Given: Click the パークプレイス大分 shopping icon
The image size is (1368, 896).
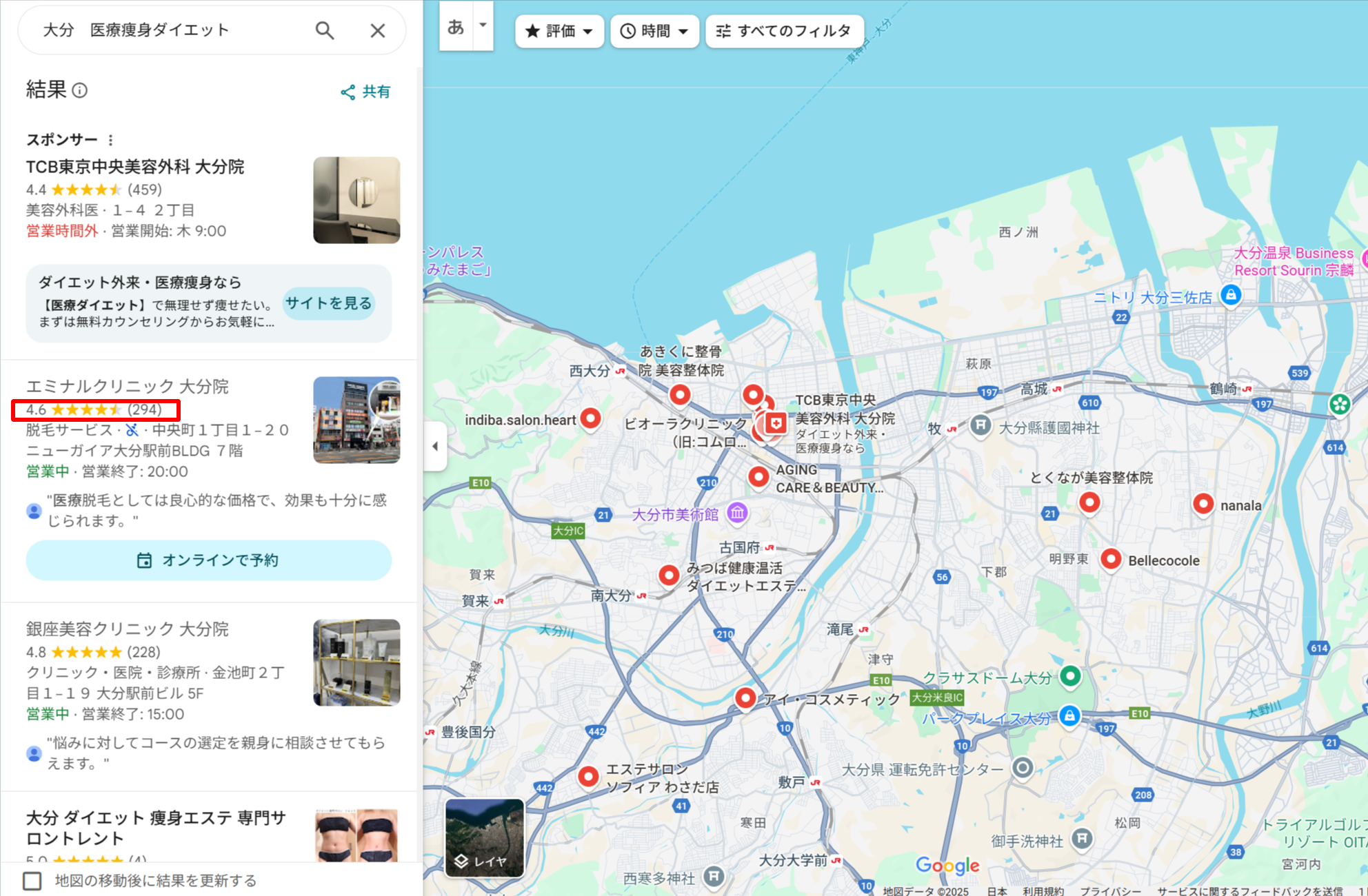Looking at the screenshot, I should tap(1069, 715).
